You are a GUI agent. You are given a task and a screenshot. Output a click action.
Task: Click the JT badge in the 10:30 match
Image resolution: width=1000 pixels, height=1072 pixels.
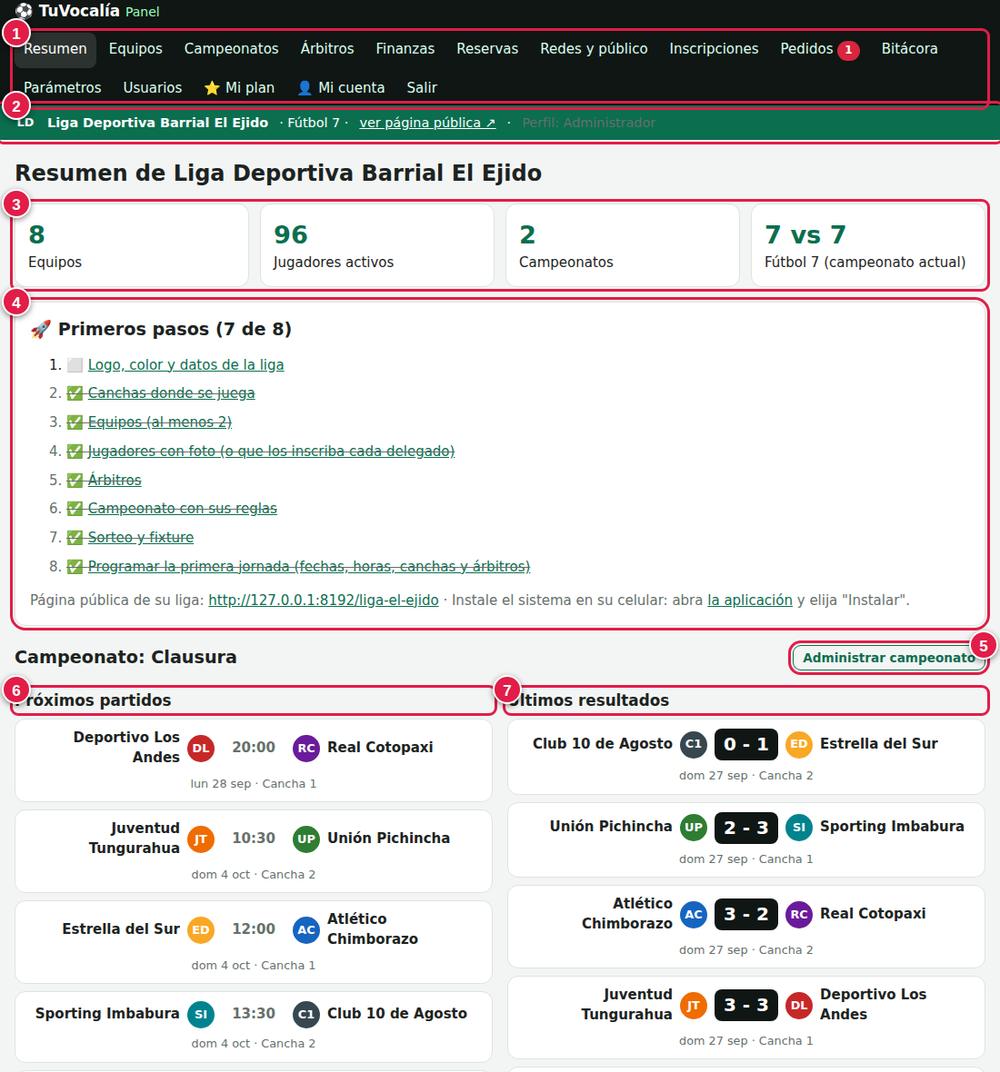(x=201, y=839)
